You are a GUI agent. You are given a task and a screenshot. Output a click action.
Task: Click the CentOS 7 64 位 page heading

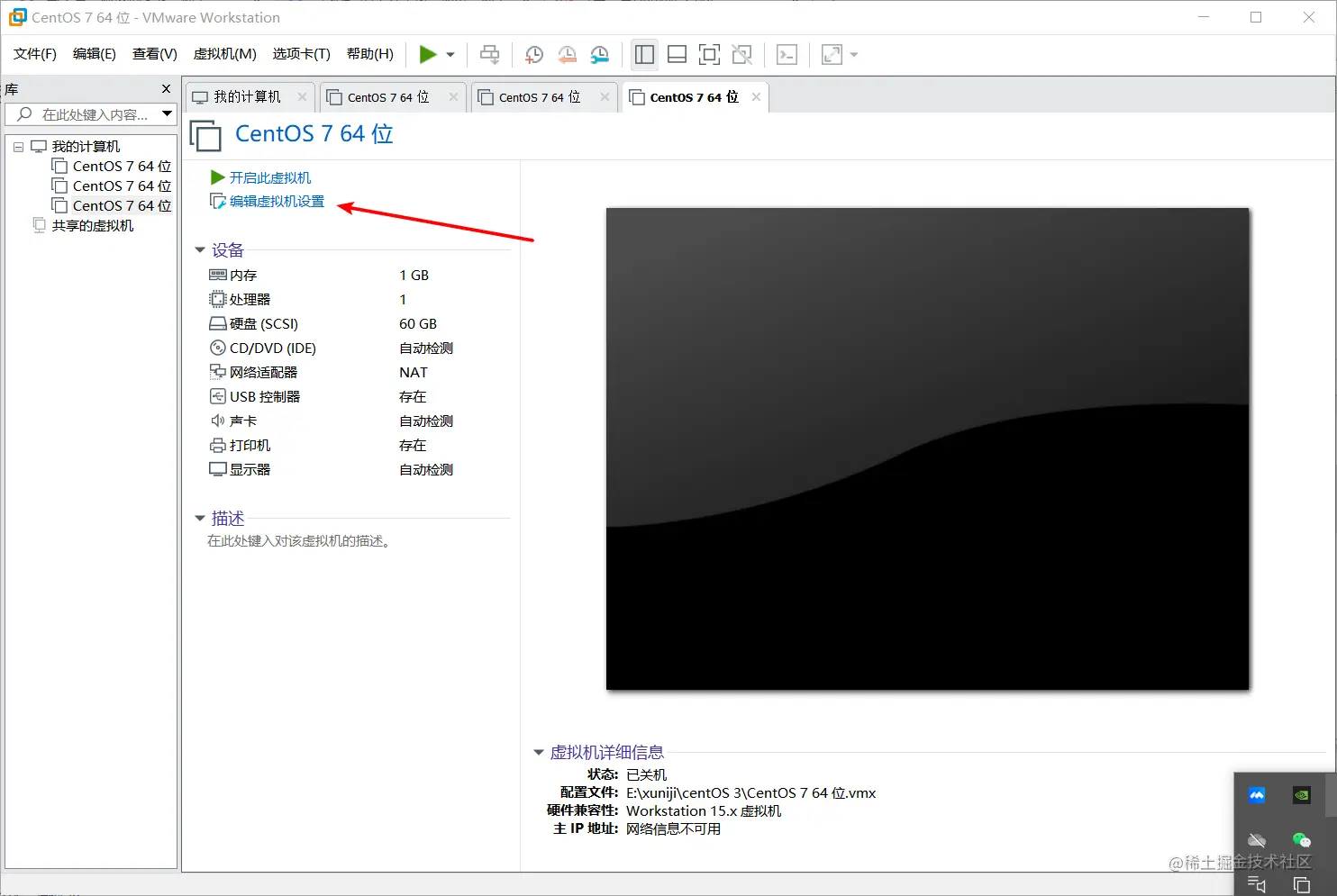point(314,133)
